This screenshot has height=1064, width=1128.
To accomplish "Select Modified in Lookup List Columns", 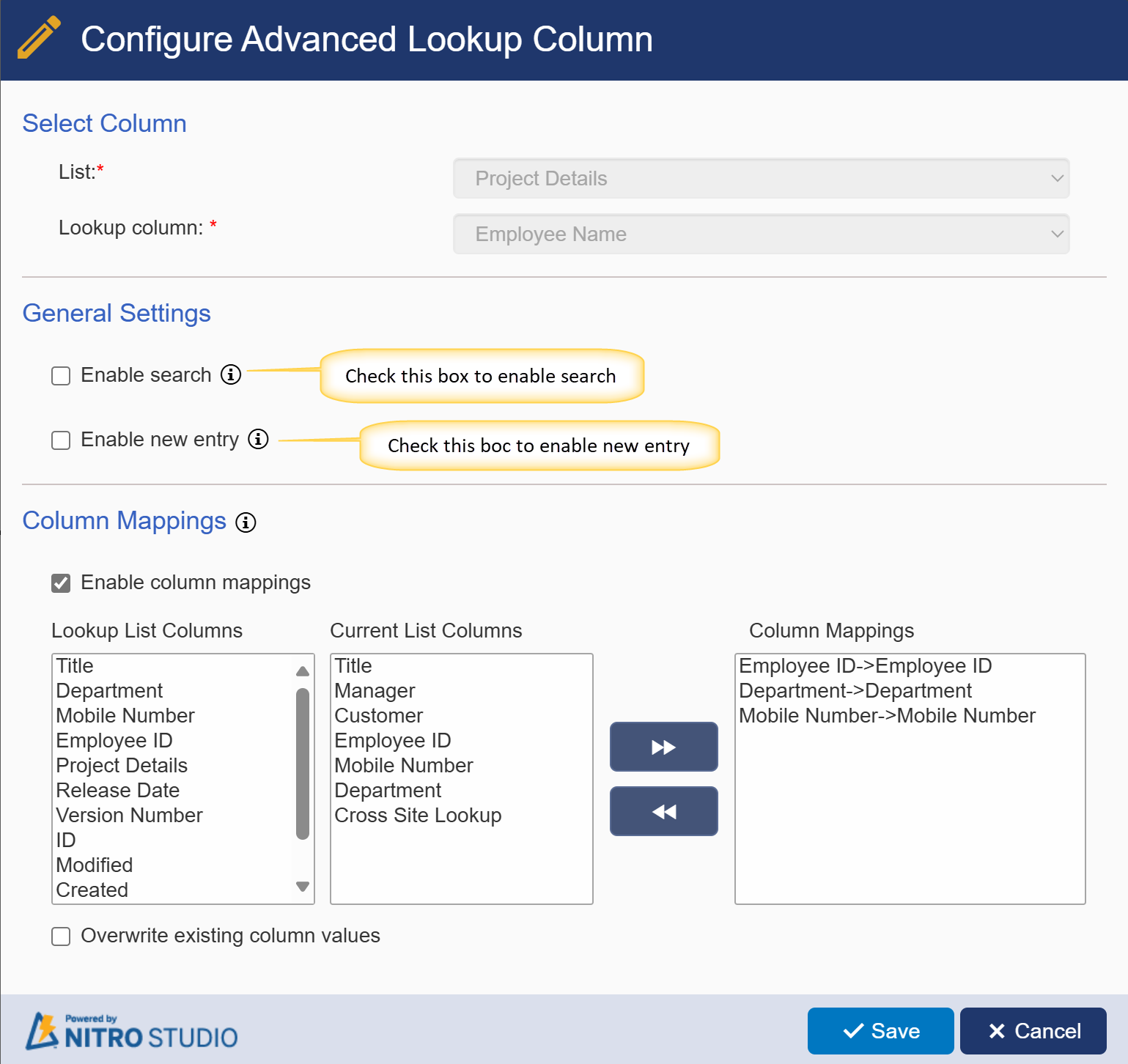I will tap(174, 865).
